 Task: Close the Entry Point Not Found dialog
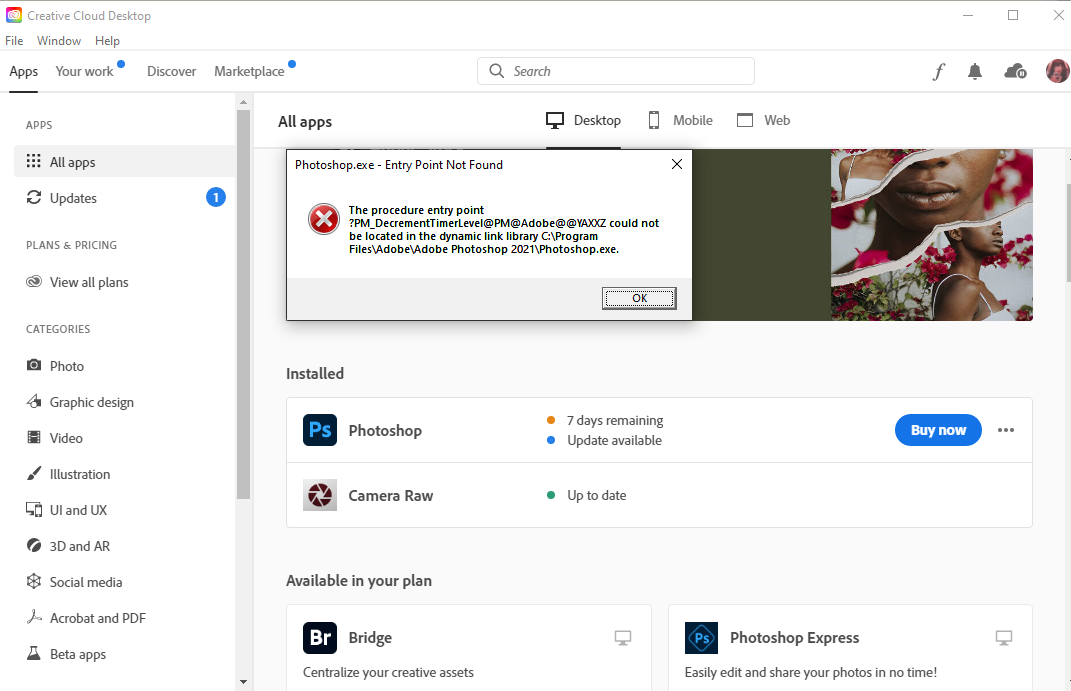click(677, 164)
